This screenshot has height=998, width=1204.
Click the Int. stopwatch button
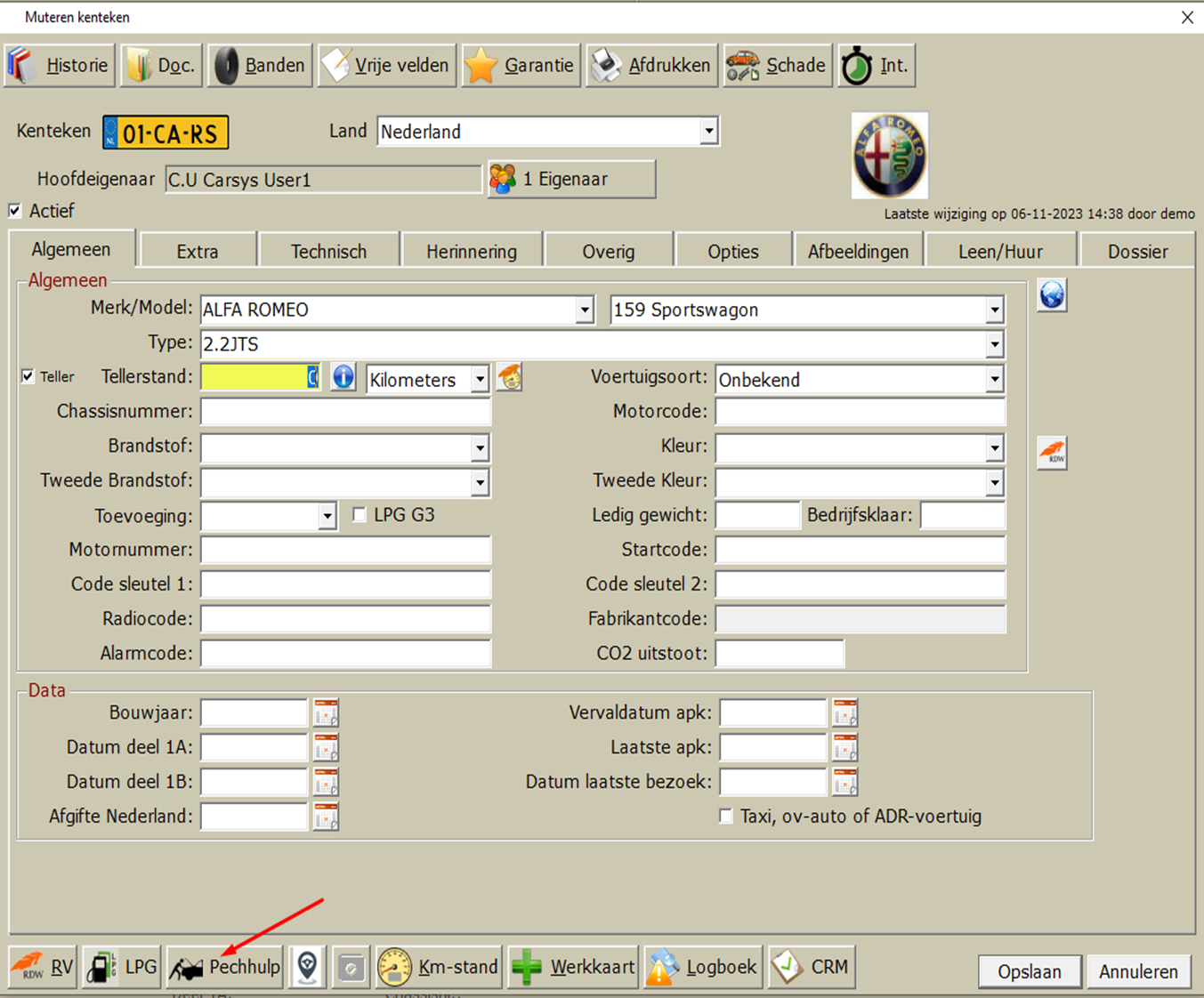click(x=877, y=65)
